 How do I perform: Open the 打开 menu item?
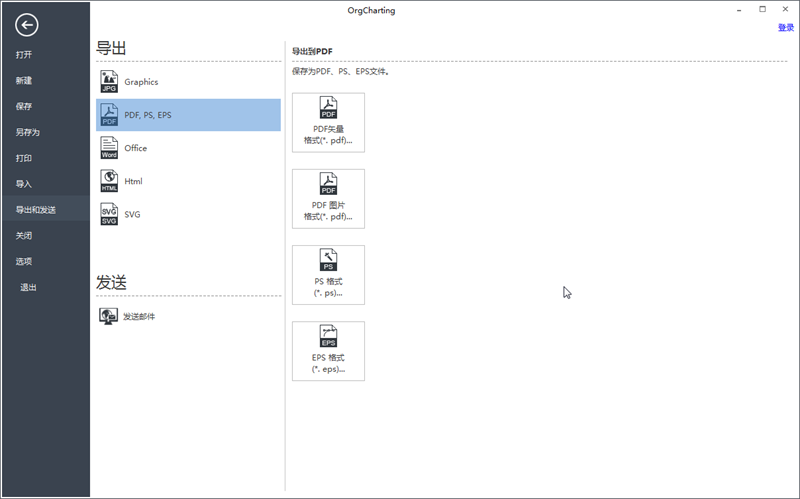[24, 55]
